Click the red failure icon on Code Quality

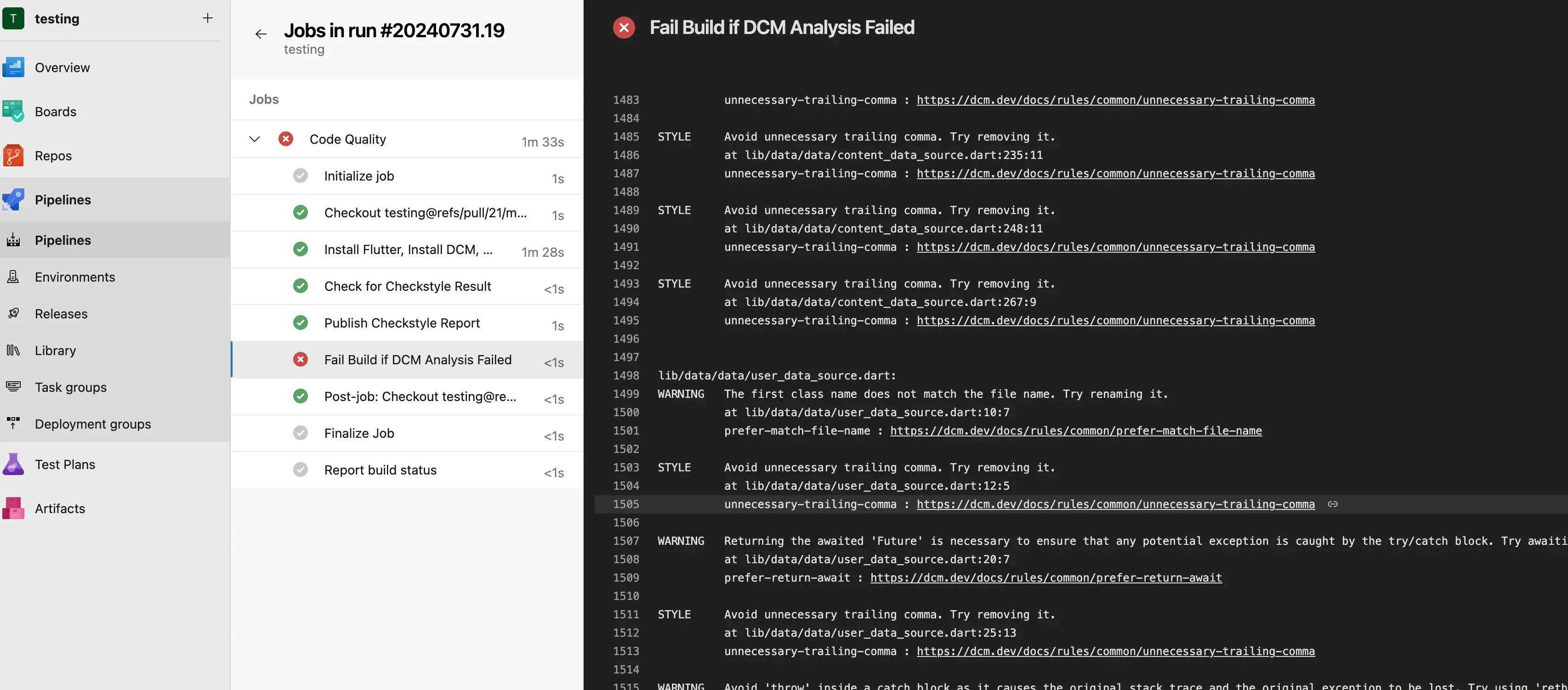coord(285,139)
